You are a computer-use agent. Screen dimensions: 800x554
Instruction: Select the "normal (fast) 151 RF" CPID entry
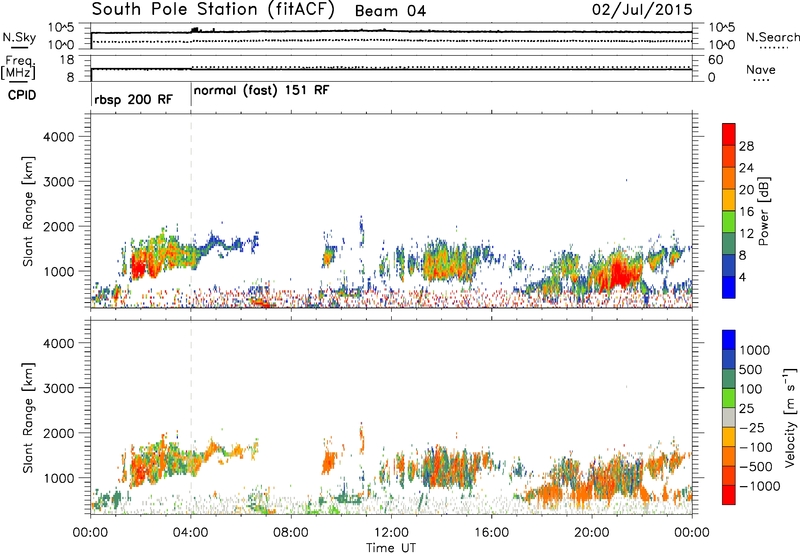(261, 91)
